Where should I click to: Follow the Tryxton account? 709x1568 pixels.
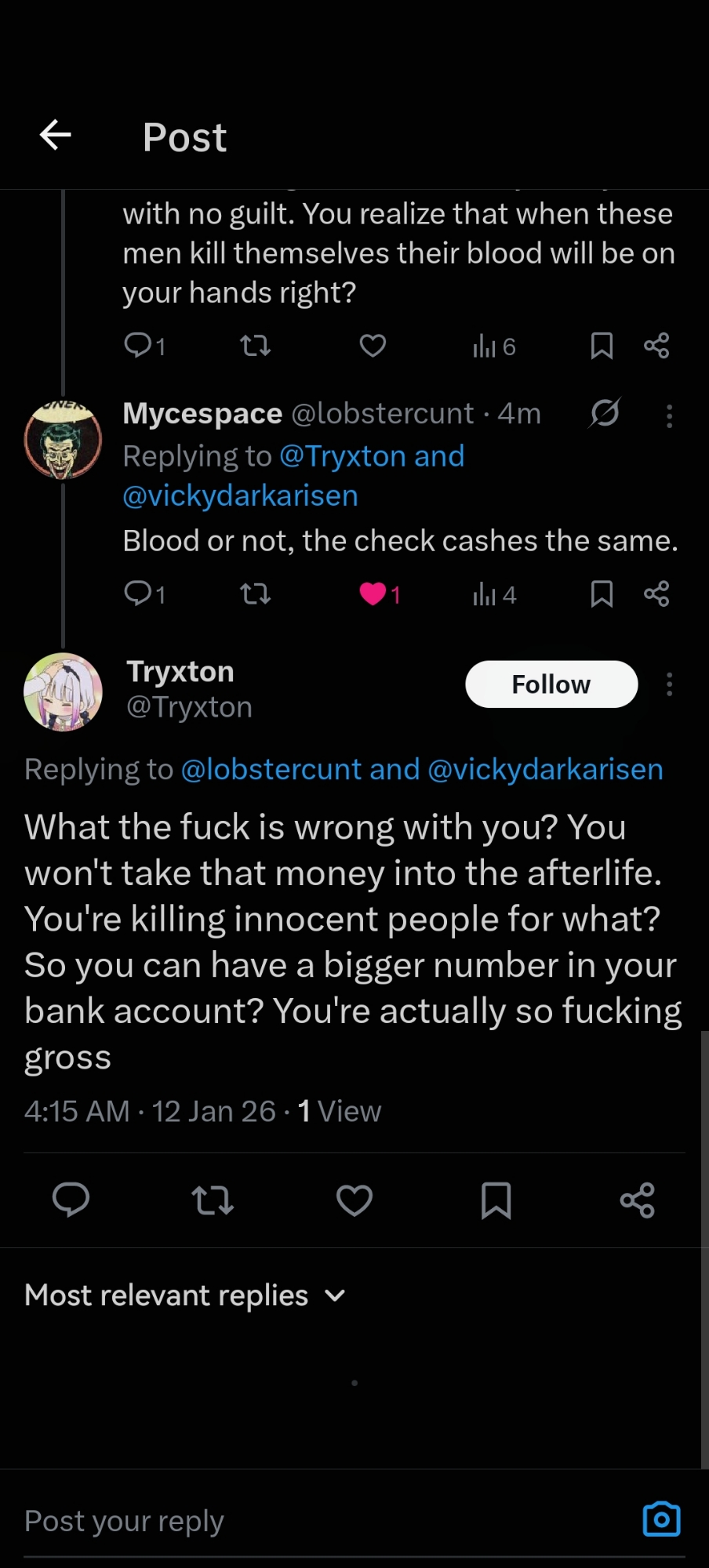coord(551,684)
